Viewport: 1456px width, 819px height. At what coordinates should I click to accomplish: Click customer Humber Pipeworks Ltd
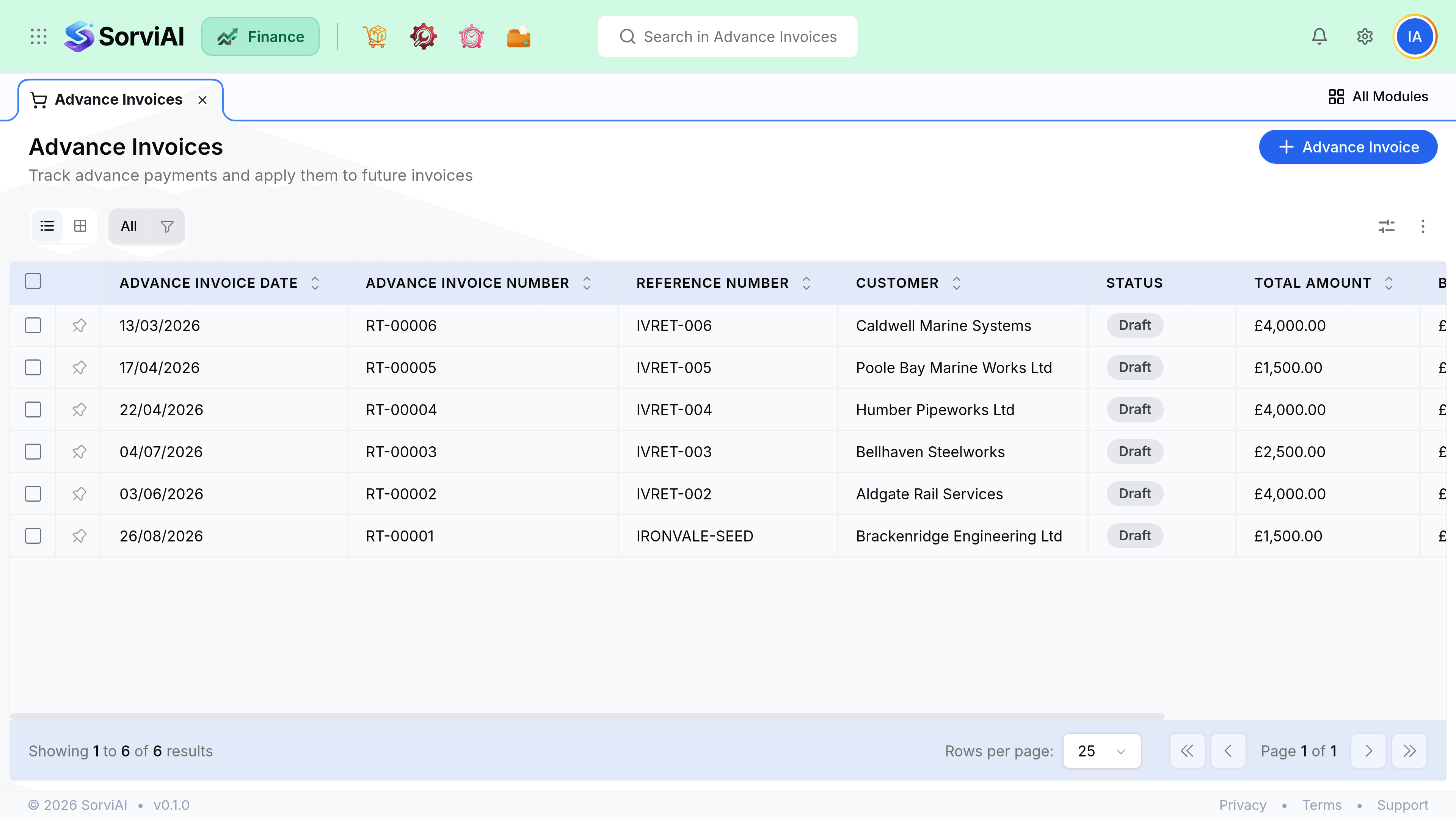click(x=935, y=410)
